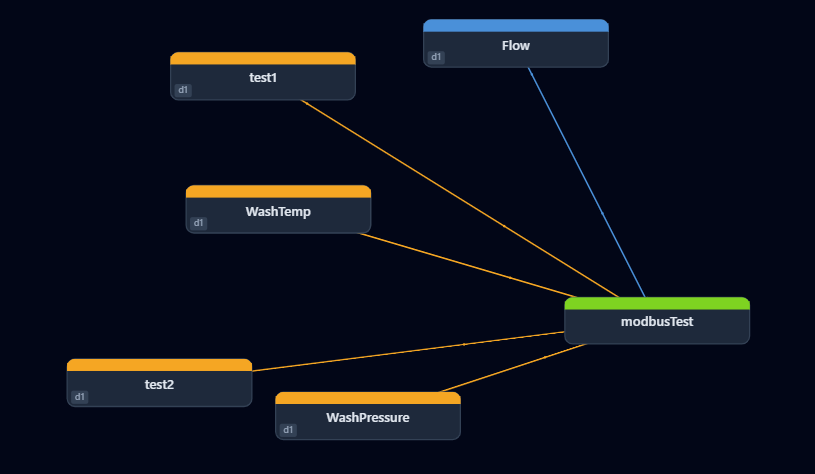This screenshot has height=474, width=815.
Task: Select the test1 node
Action: [262, 78]
